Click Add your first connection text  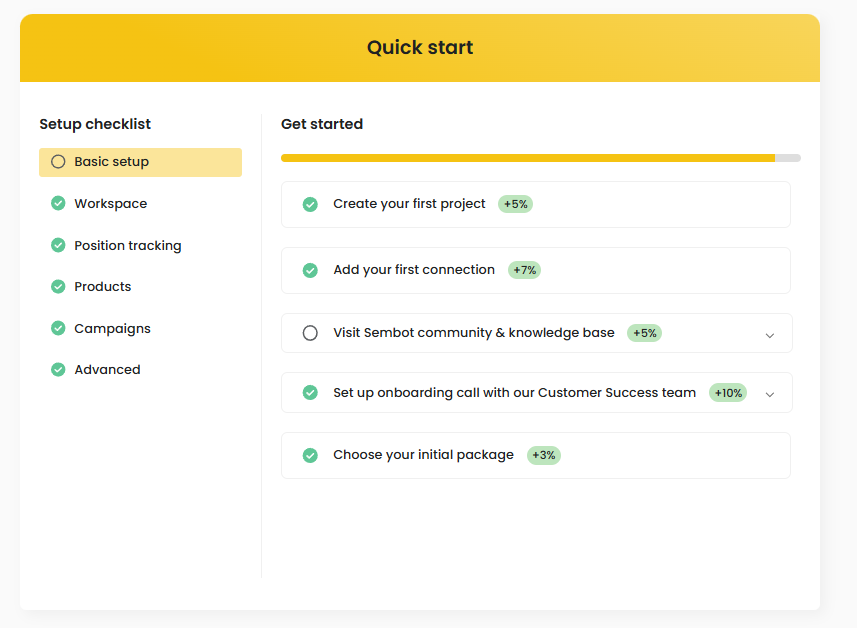414,270
